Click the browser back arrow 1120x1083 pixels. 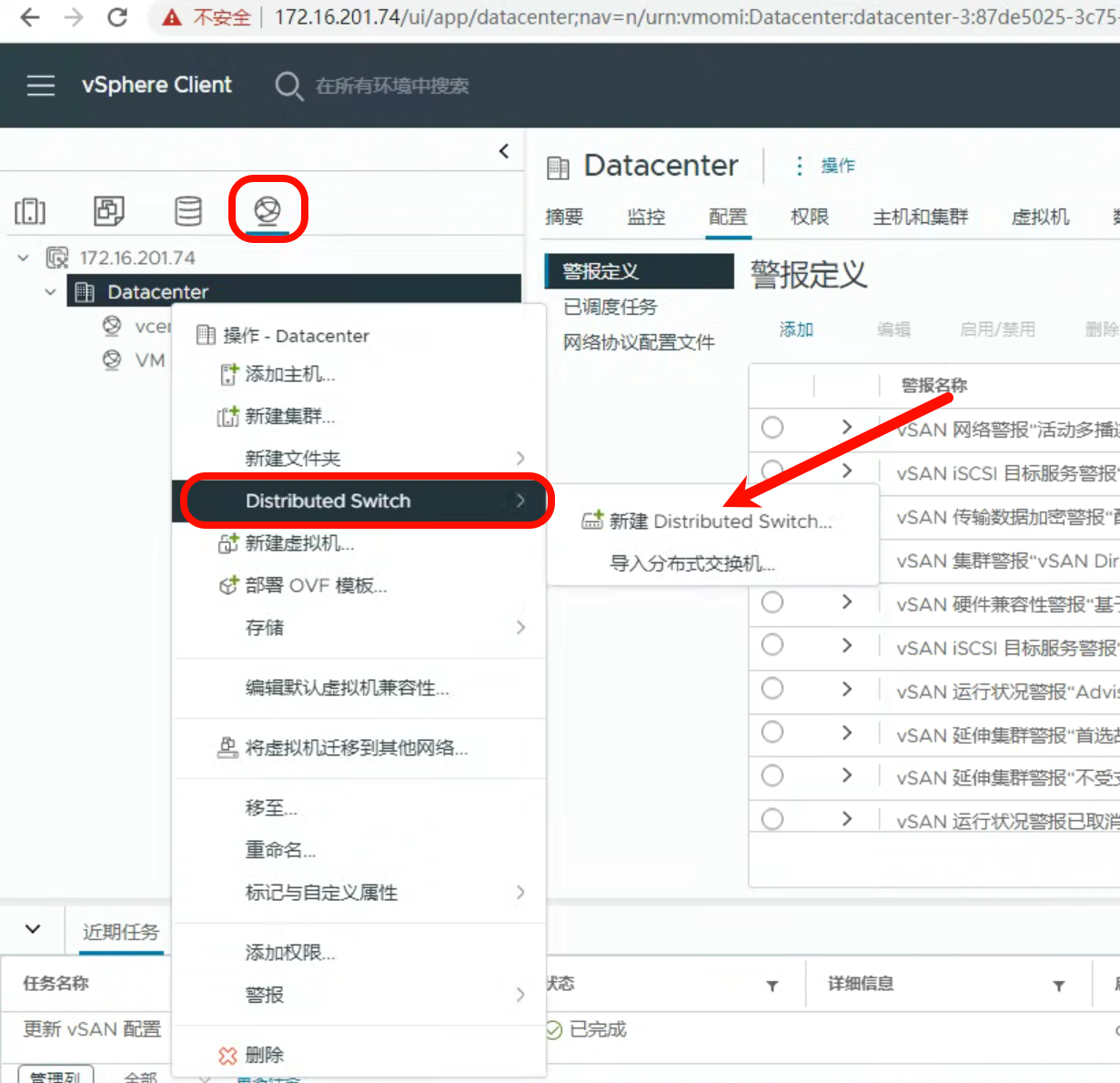coord(29,17)
